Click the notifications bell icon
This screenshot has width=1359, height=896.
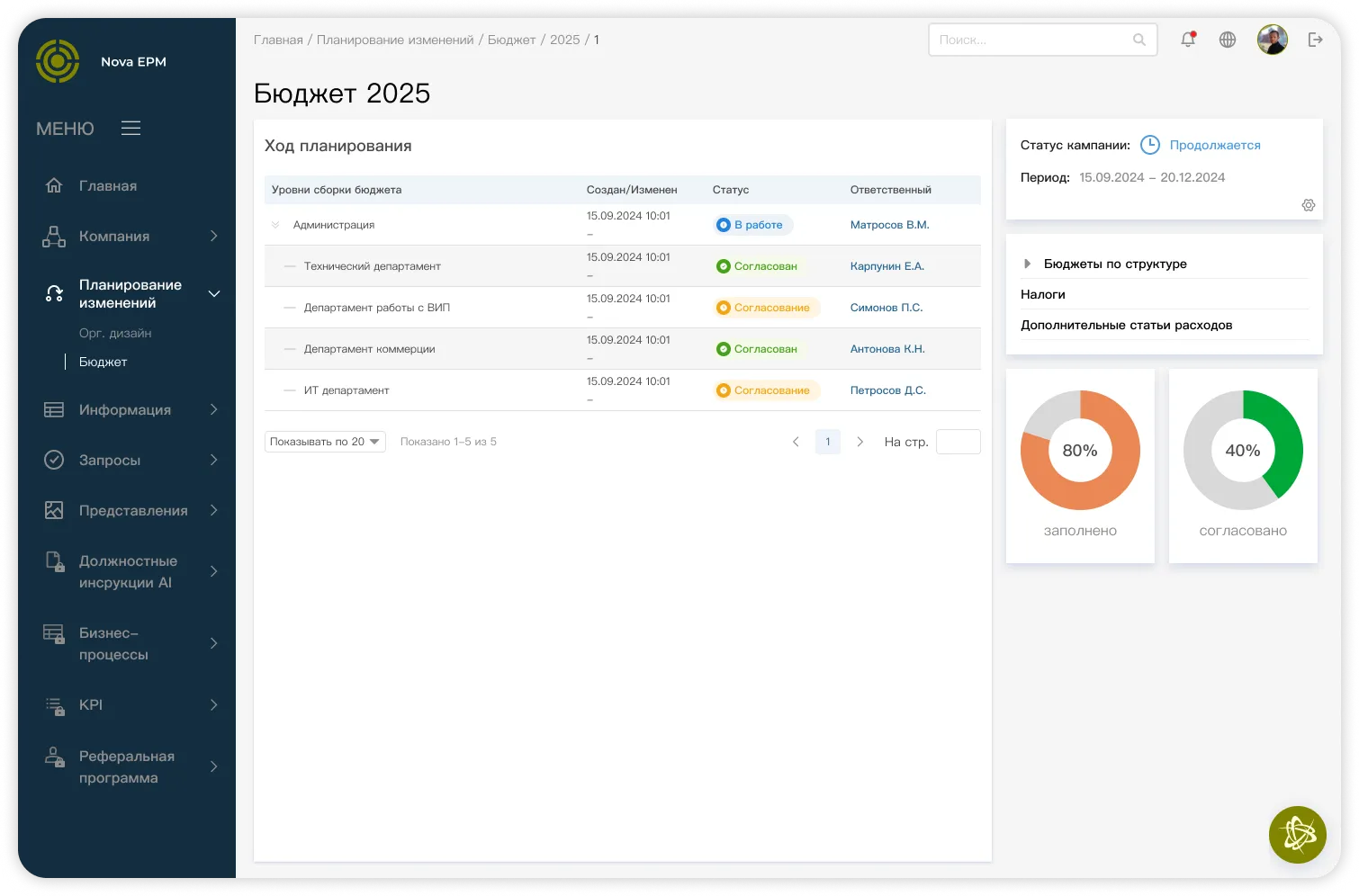pyautogui.click(x=1188, y=40)
